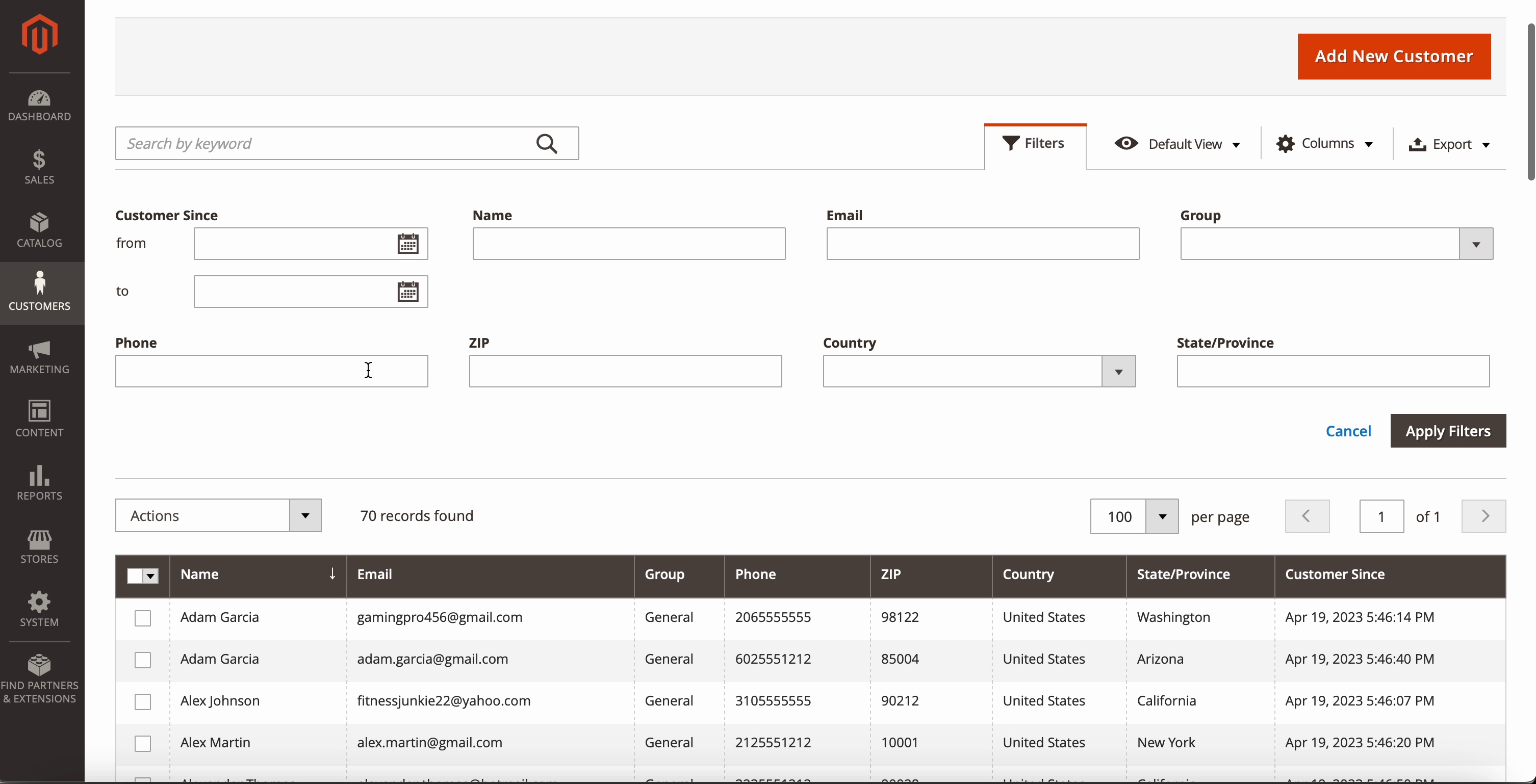Expand the Group filter dropdown
The image size is (1536, 784).
[x=1476, y=244]
